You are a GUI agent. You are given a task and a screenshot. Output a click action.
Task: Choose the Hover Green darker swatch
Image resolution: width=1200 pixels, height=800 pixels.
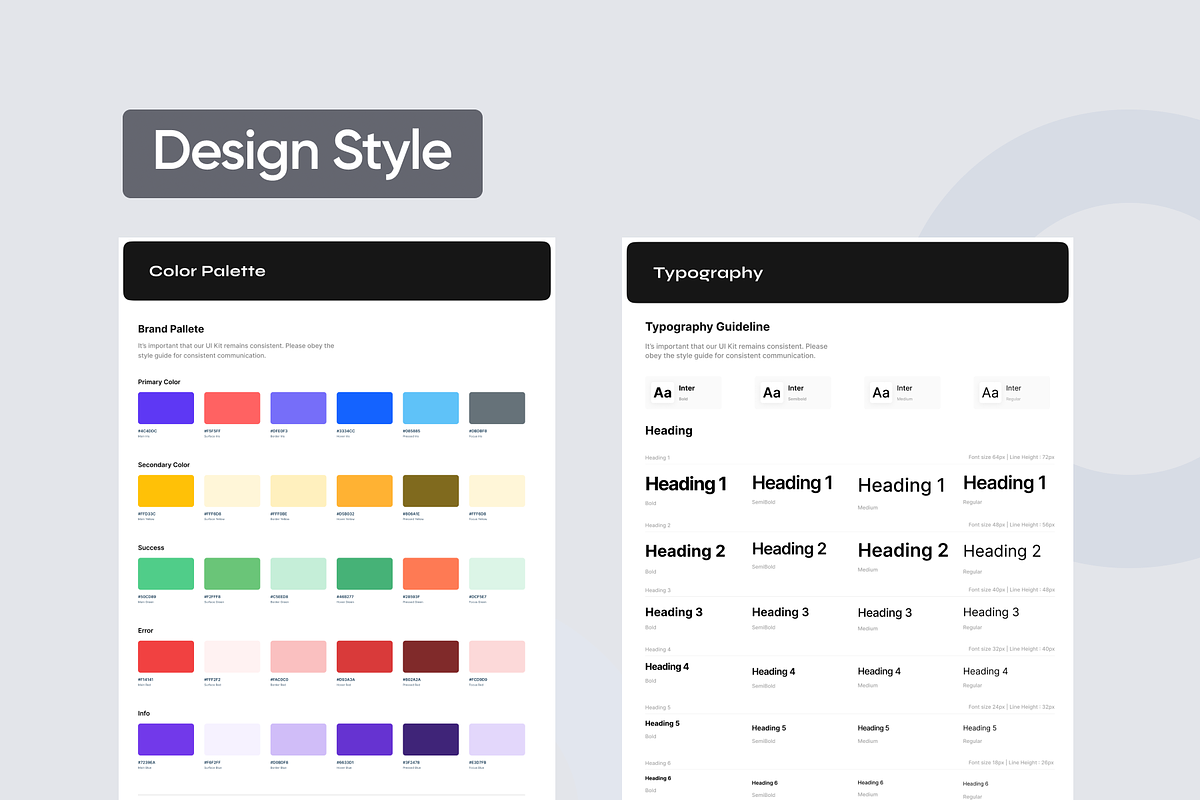pyautogui.click(x=365, y=574)
